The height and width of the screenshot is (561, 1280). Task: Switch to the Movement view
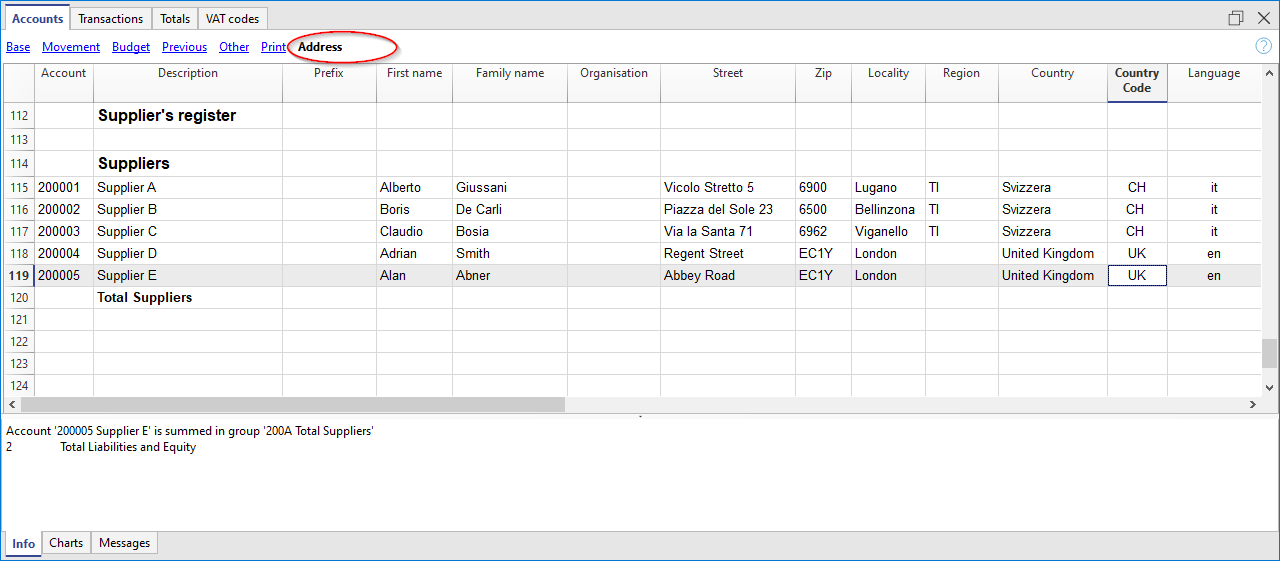(71, 47)
